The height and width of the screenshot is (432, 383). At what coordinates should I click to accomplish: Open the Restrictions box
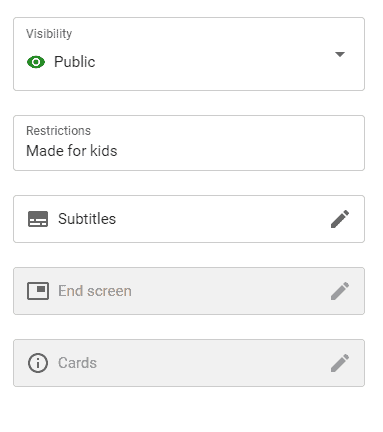click(189, 143)
